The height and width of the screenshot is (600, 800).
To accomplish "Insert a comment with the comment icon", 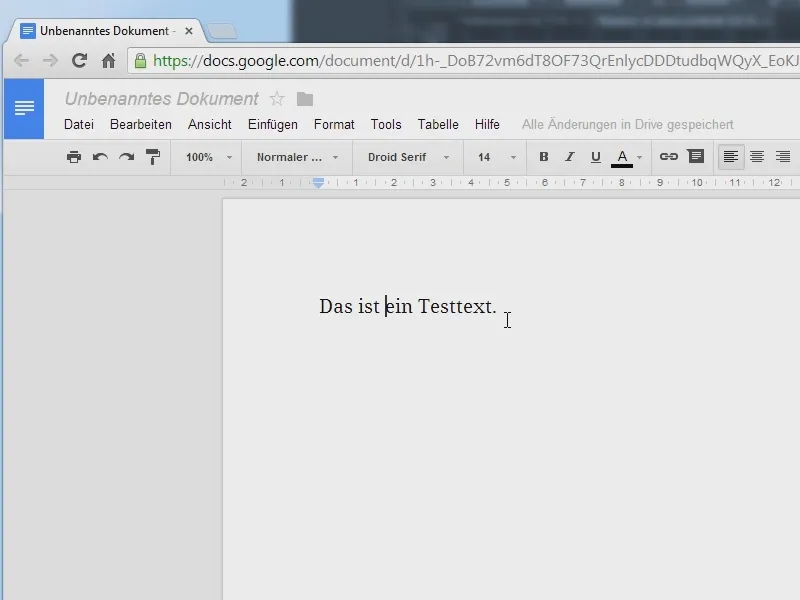I will 695,156.
